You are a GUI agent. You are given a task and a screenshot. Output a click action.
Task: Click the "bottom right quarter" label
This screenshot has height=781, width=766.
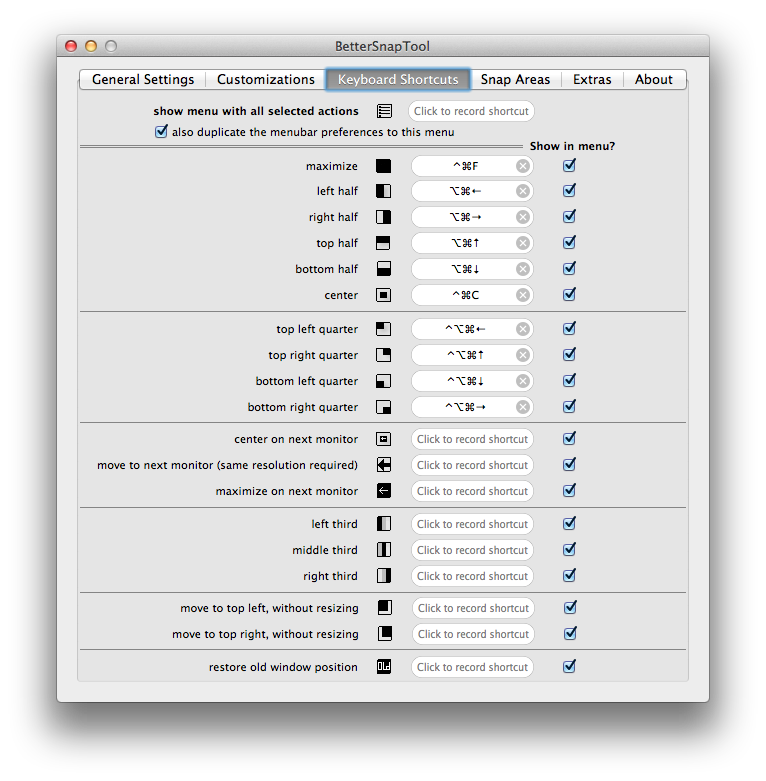tap(303, 407)
